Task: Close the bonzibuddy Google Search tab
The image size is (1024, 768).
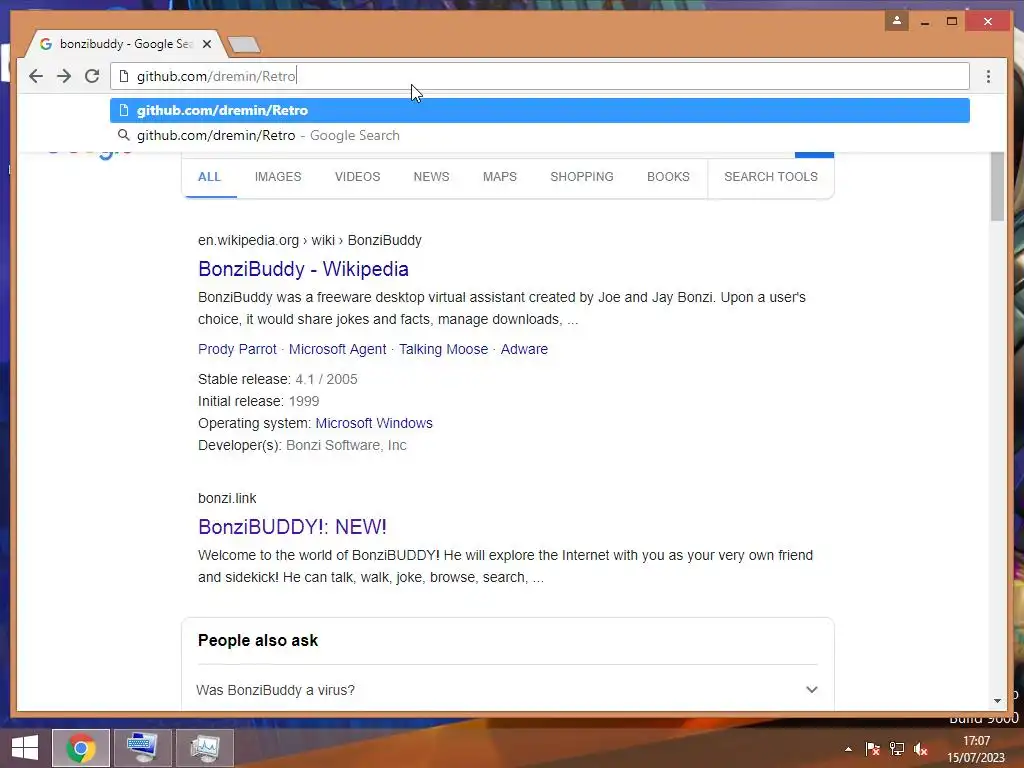Action: tap(207, 44)
